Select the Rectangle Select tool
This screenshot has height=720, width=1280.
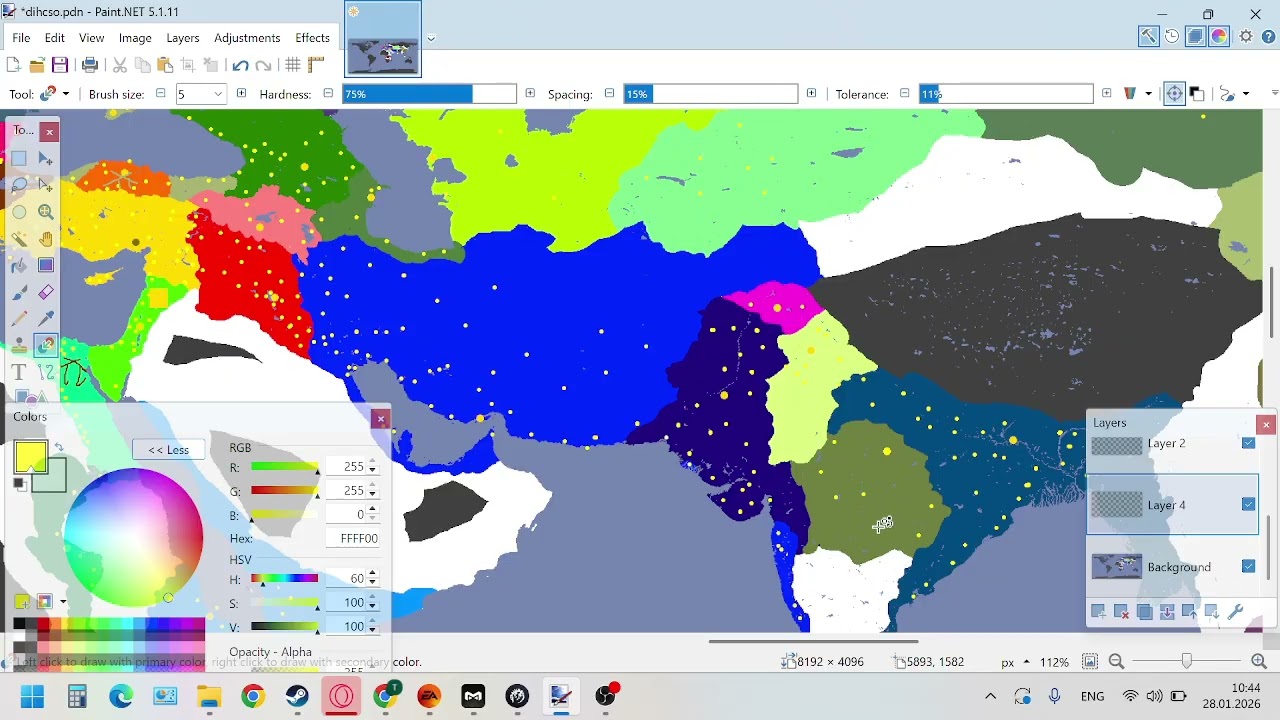click(x=19, y=158)
